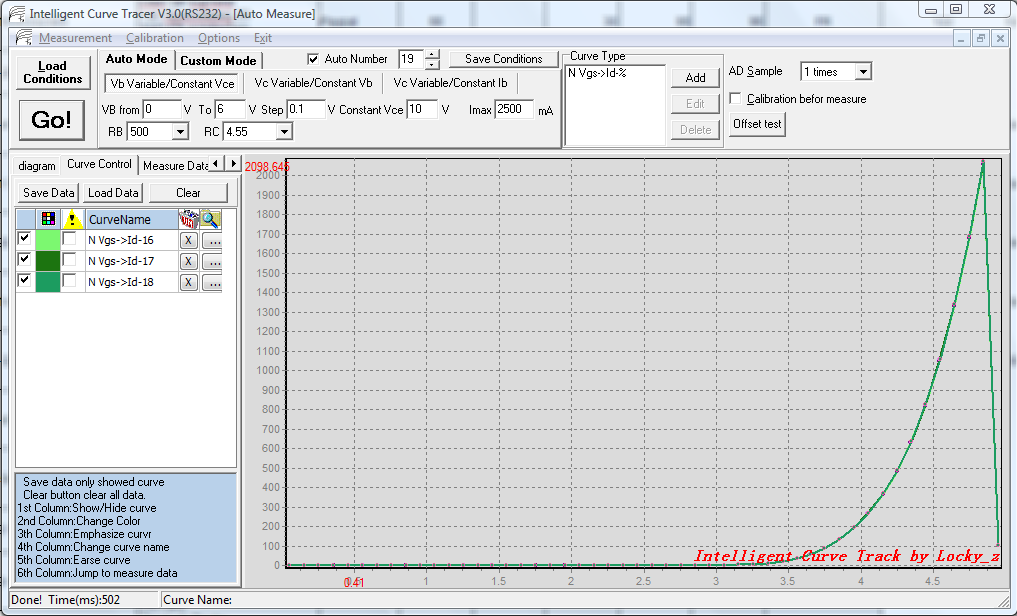The image size is (1017, 616).
Task: Open the AD Sample times dropdown
Action: 863,72
